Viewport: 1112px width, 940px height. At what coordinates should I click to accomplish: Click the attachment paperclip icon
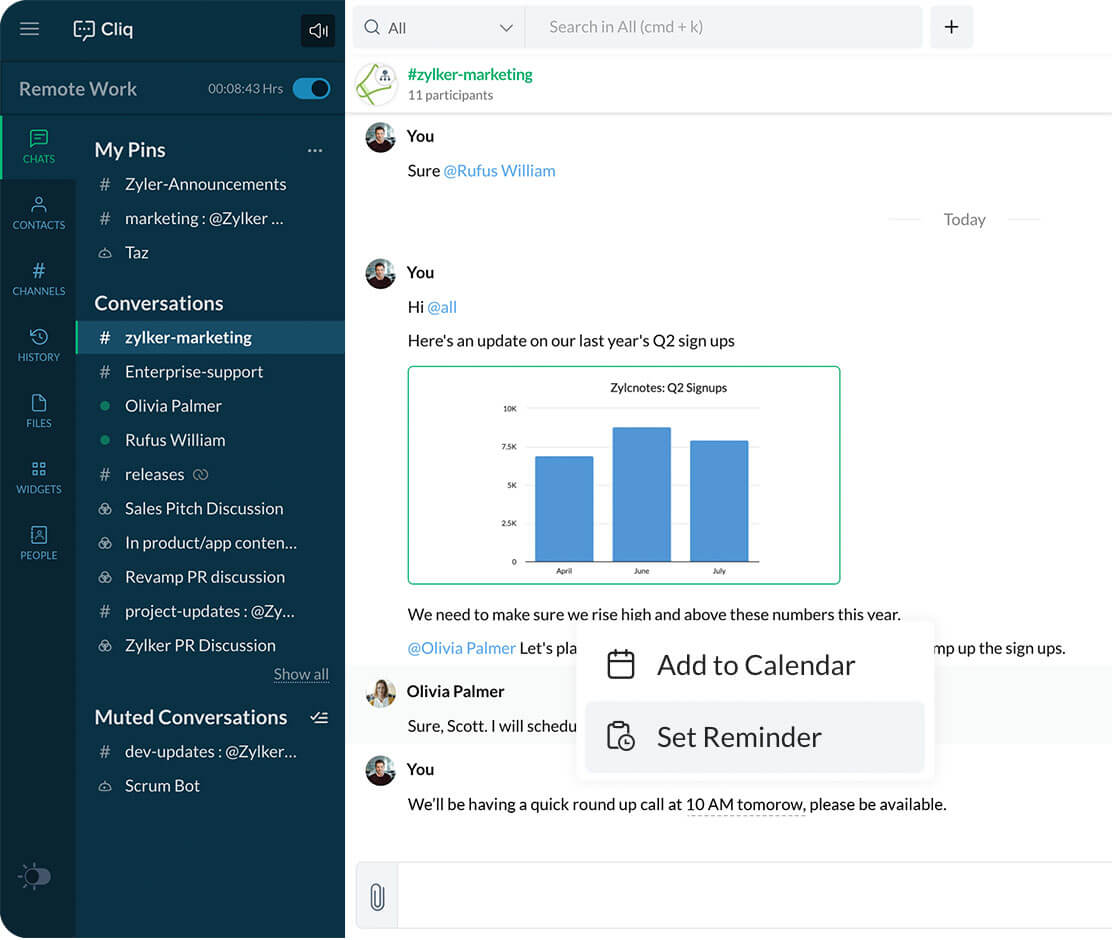(x=377, y=897)
